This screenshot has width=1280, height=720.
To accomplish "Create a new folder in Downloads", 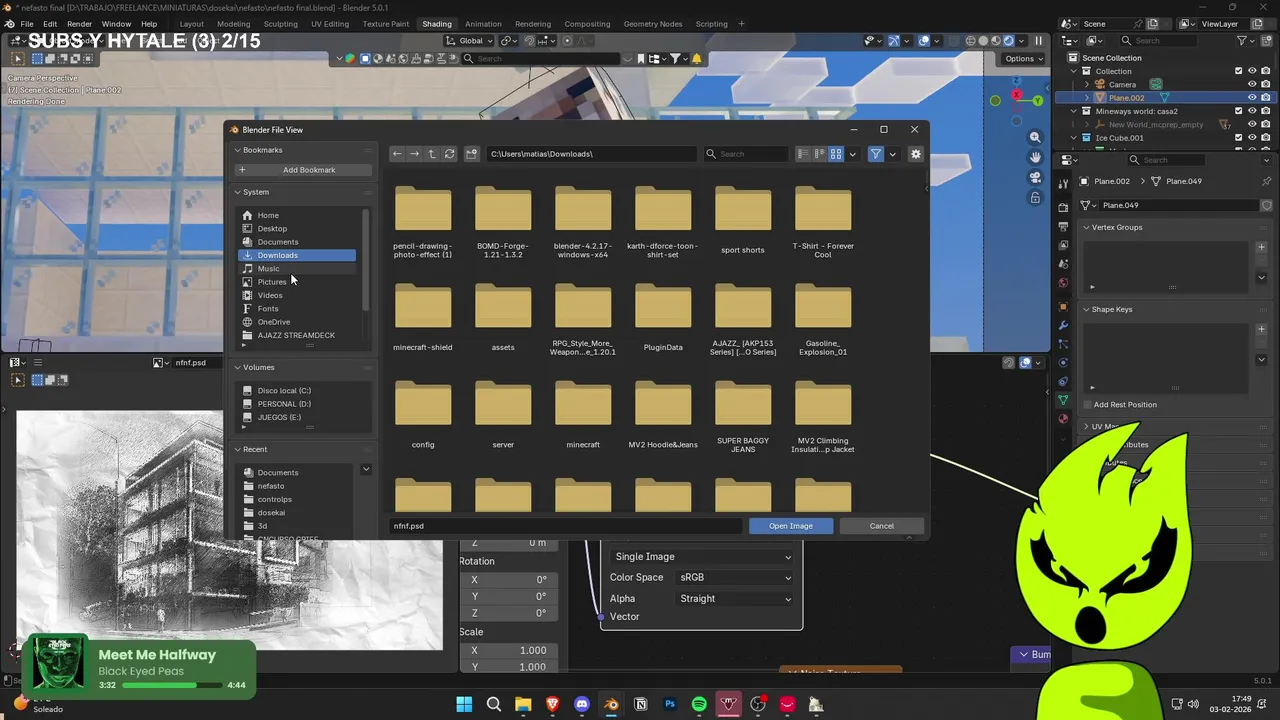I will tap(472, 154).
